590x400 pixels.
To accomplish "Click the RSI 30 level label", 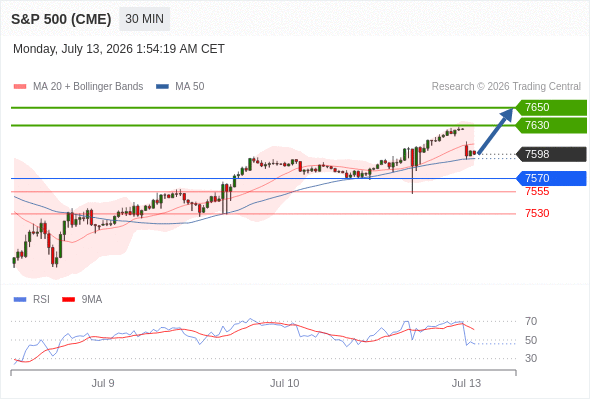I will coord(531,358).
